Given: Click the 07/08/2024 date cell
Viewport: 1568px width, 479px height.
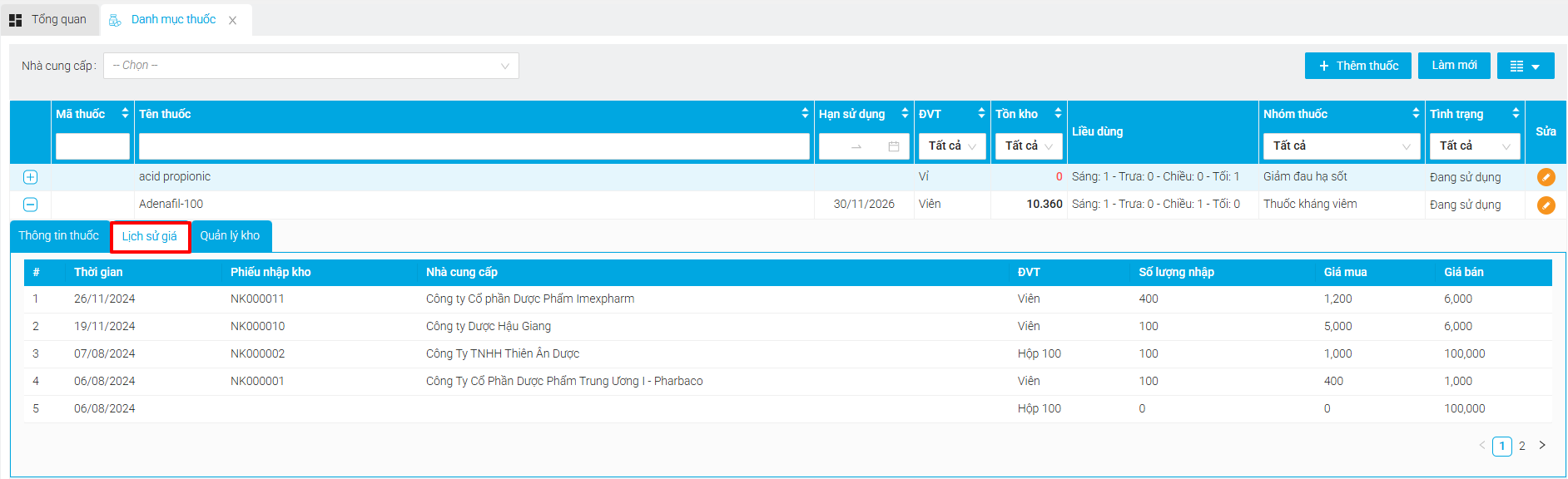Looking at the screenshot, I should 104,353.
